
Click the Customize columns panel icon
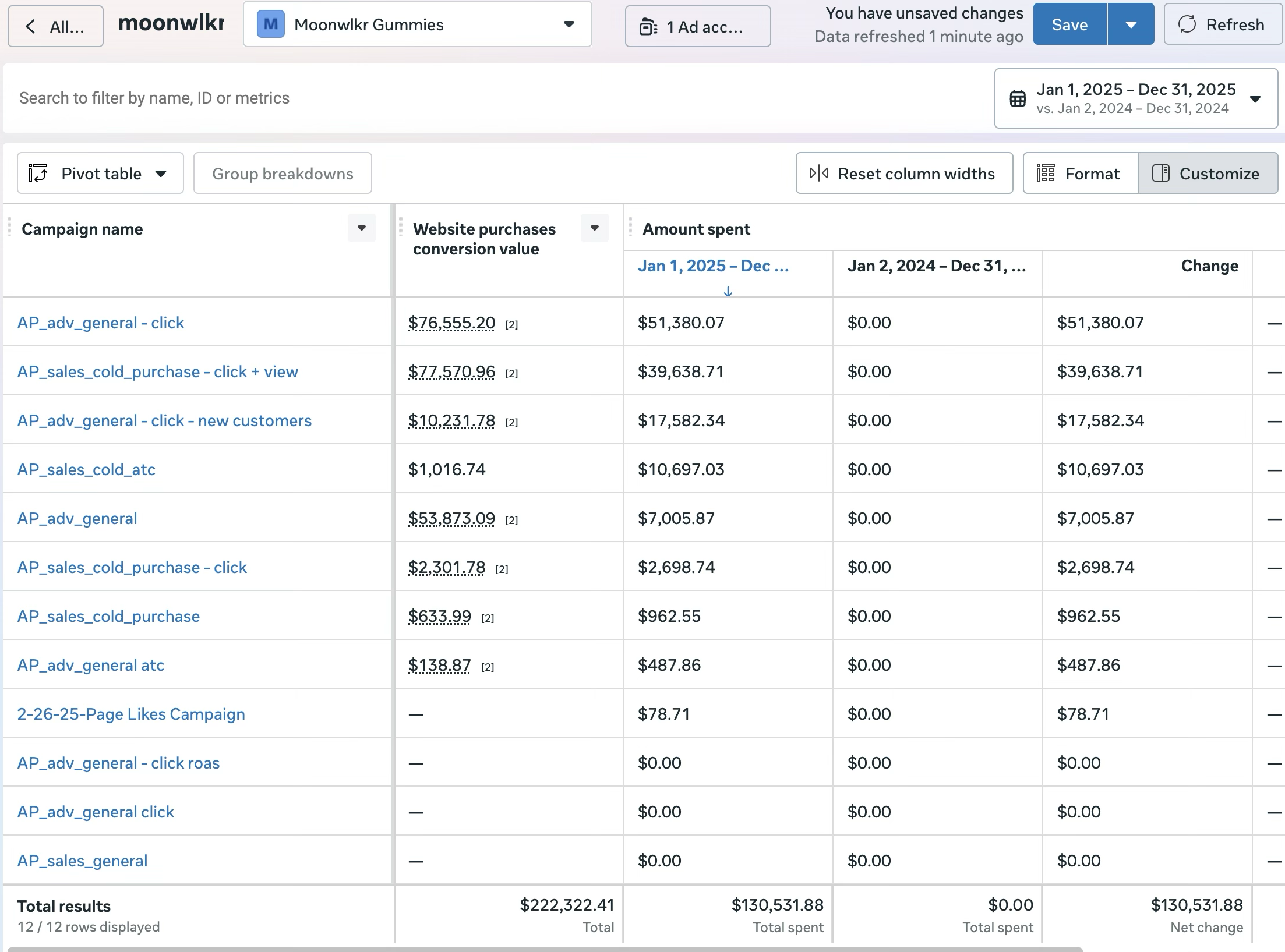(1160, 174)
